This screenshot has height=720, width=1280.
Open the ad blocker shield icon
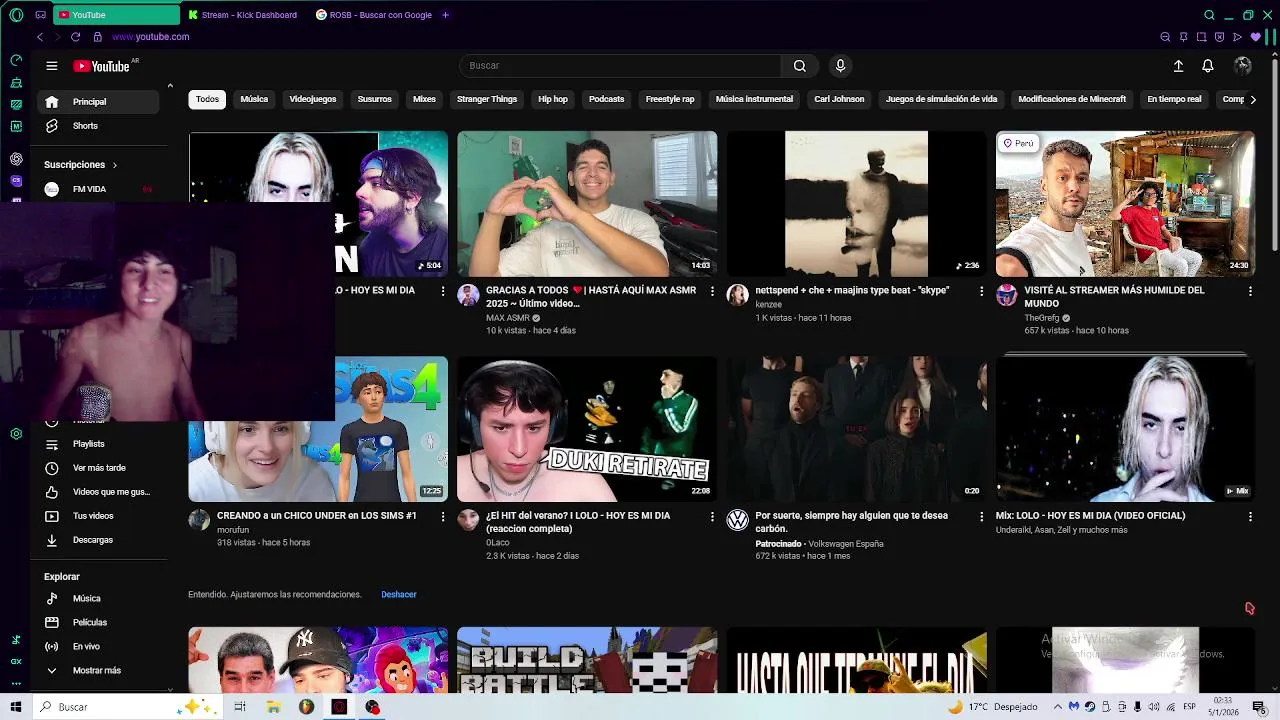coord(1219,37)
